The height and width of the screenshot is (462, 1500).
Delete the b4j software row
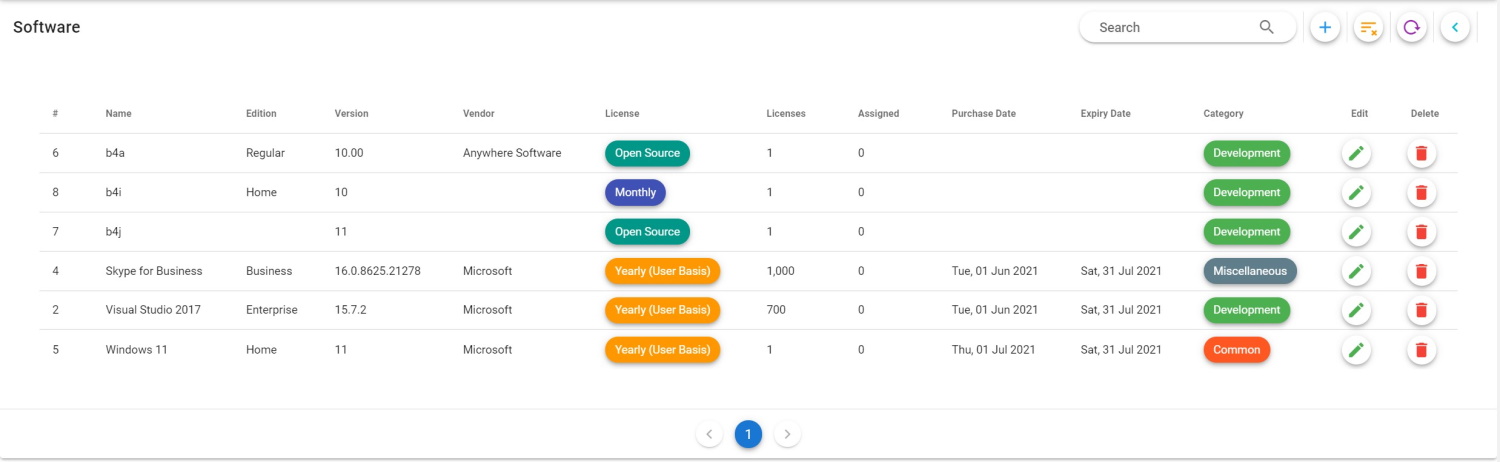(1421, 232)
